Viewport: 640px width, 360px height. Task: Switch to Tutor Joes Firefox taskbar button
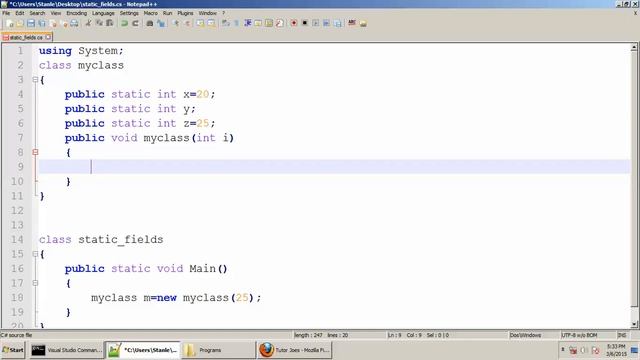pyautogui.click(x=294, y=350)
